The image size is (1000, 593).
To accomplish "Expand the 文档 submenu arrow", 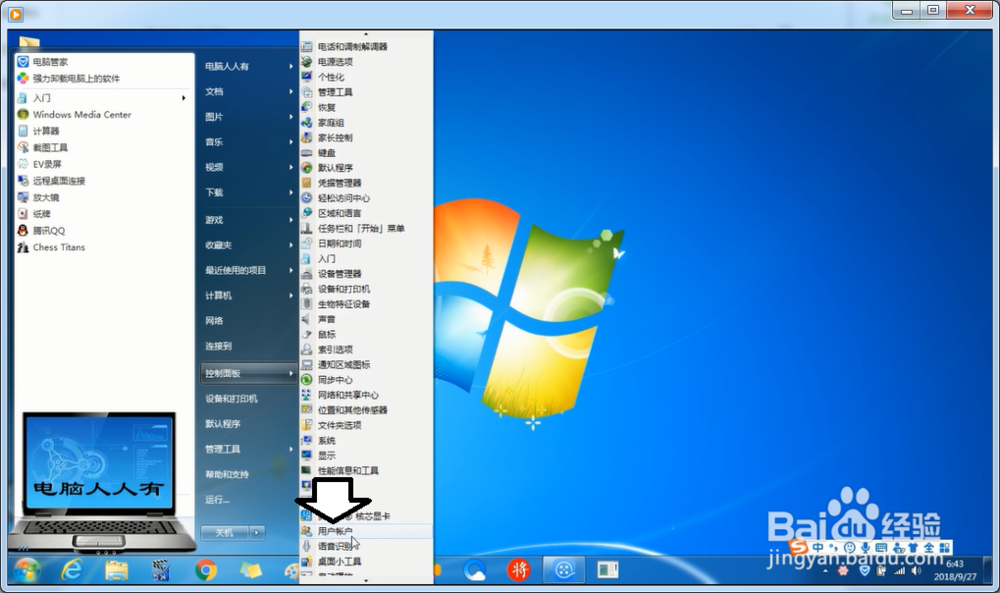I will [x=291, y=91].
